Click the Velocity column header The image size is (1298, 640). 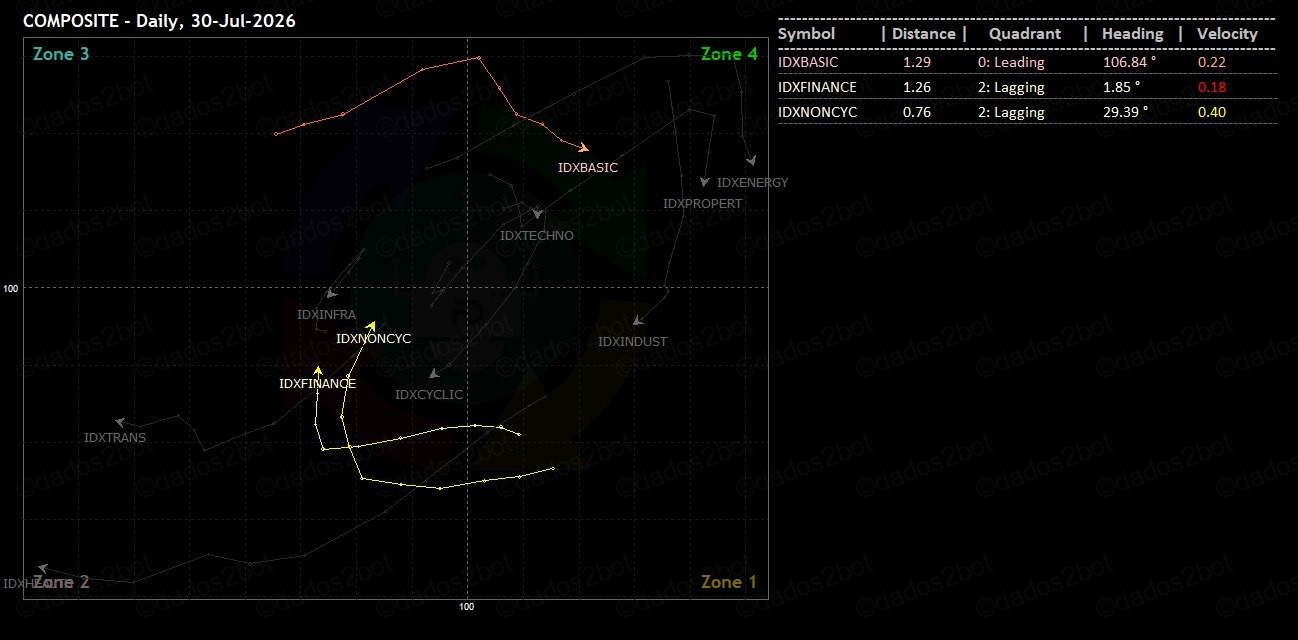tap(1227, 34)
